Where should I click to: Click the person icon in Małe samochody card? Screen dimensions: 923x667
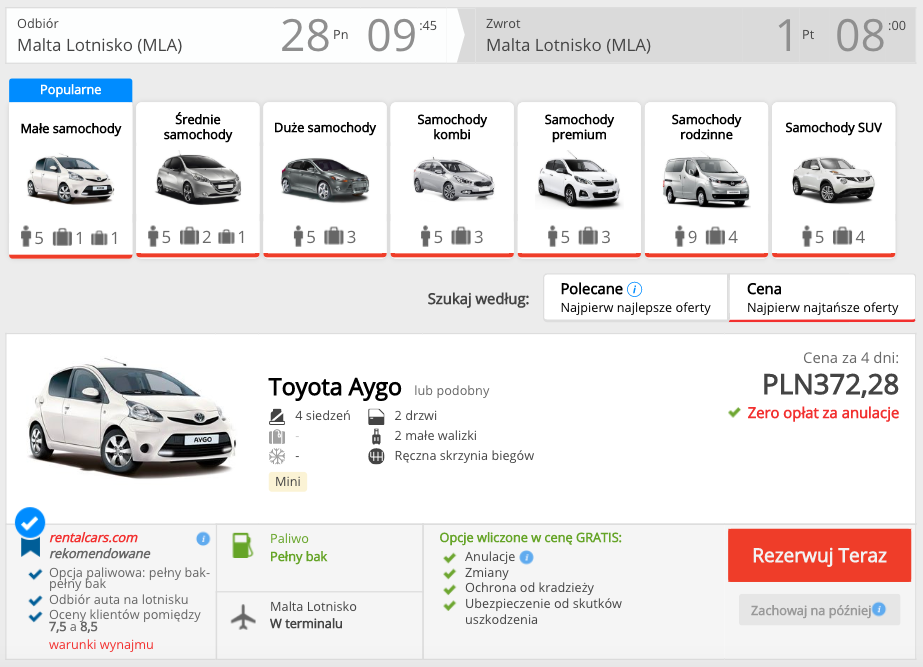pos(25,237)
